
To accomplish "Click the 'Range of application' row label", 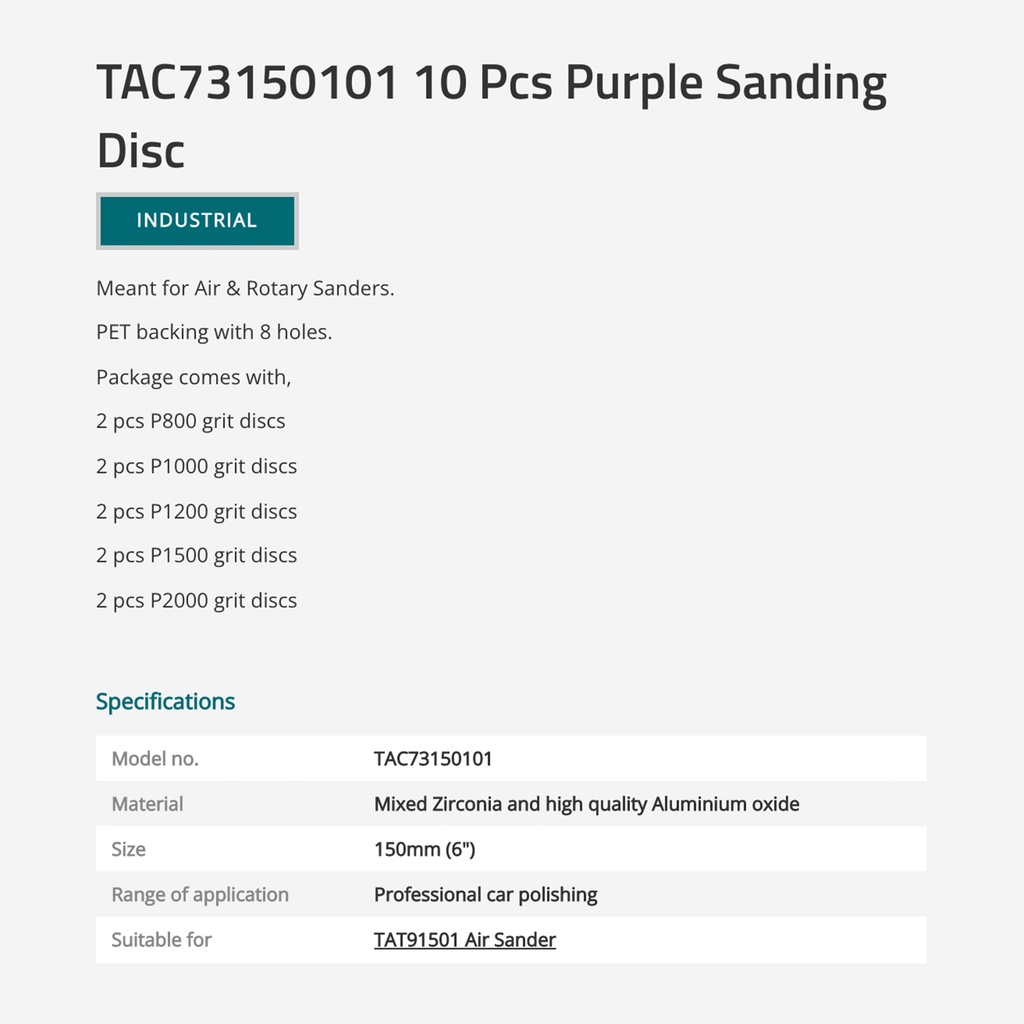I will click(x=200, y=895).
